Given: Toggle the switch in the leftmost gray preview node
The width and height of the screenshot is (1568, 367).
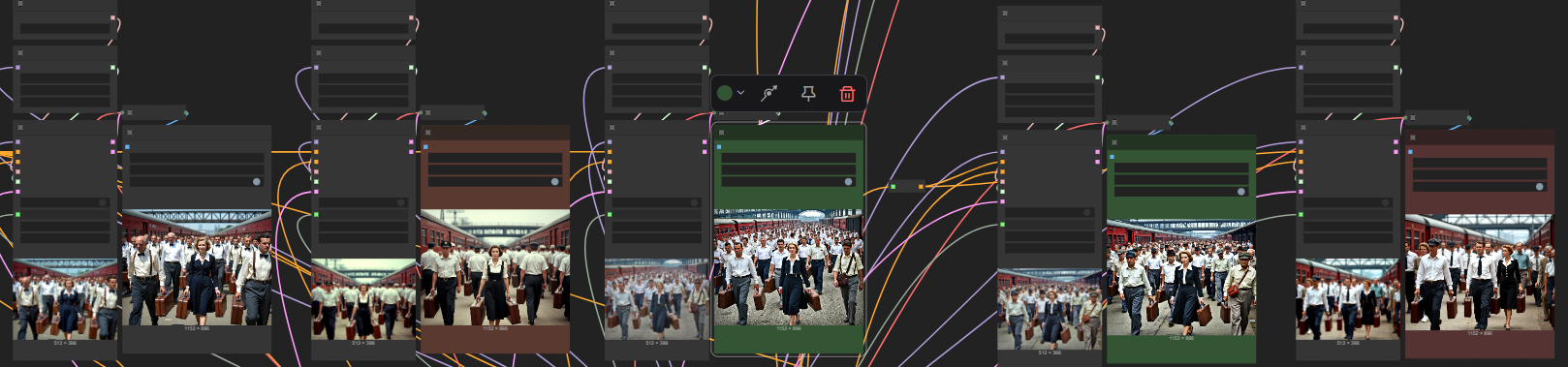Looking at the screenshot, I should point(256,181).
